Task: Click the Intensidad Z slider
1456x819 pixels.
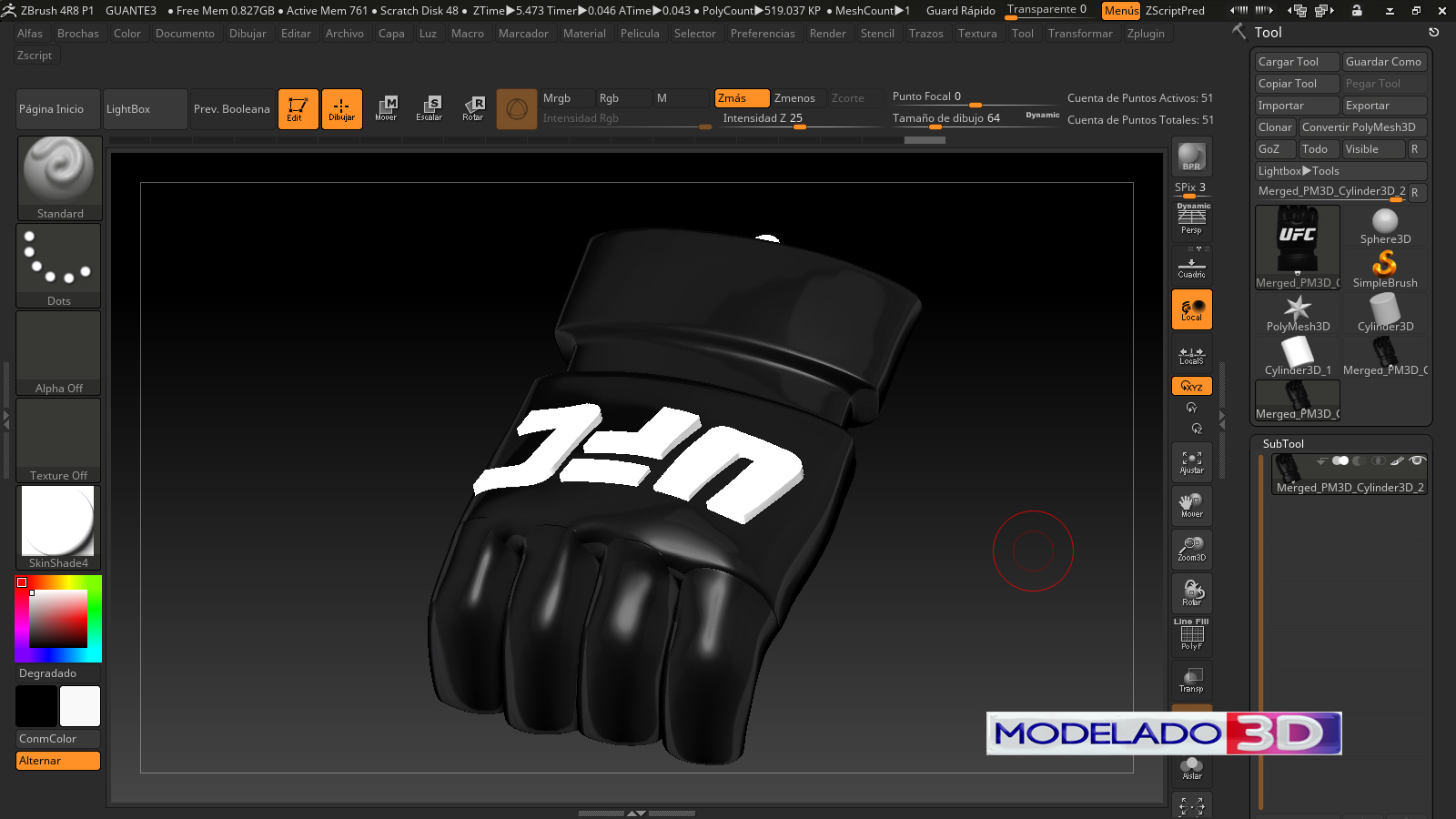Action: (x=801, y=119)
